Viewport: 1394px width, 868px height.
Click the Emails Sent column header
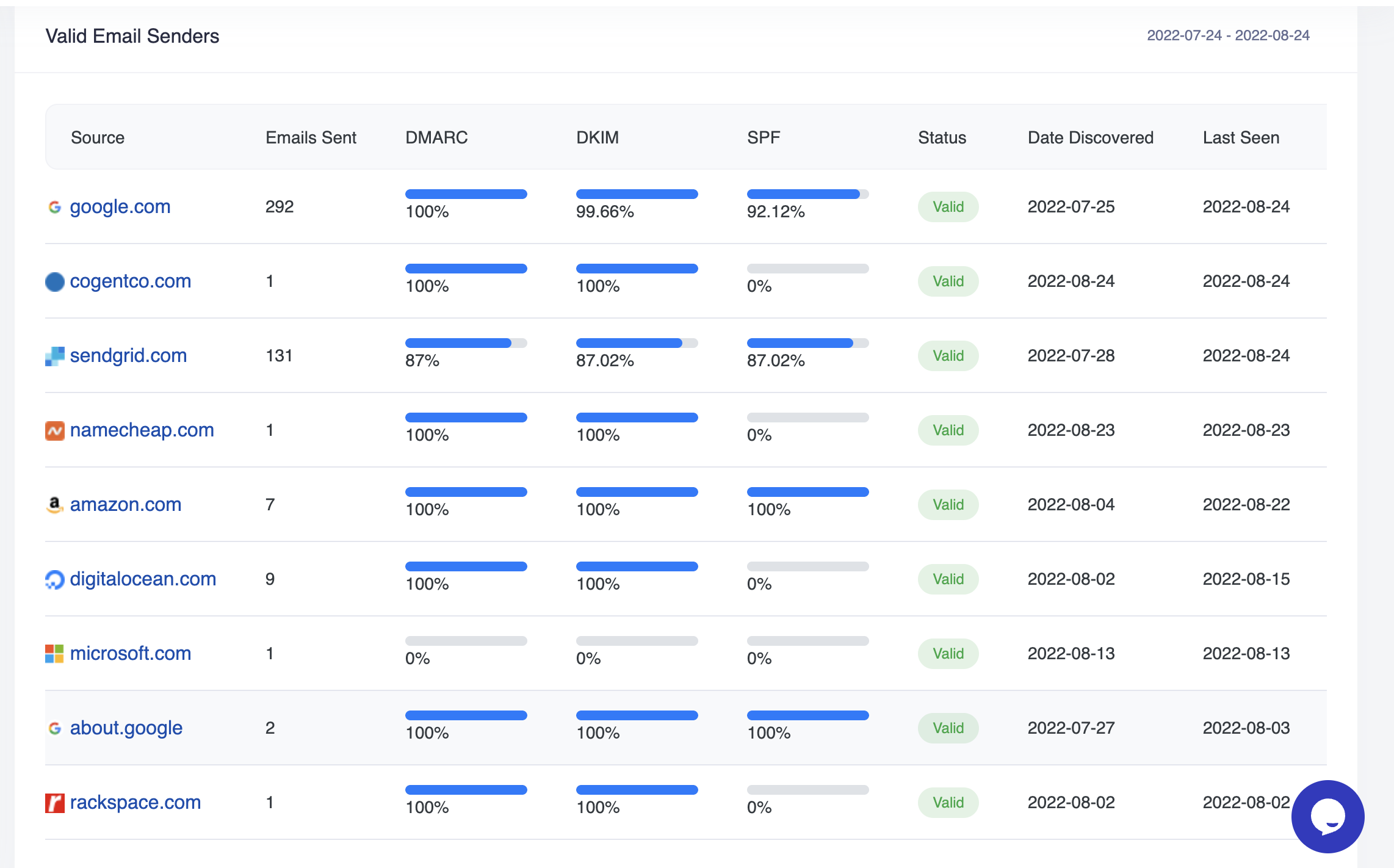coord(311,138)
